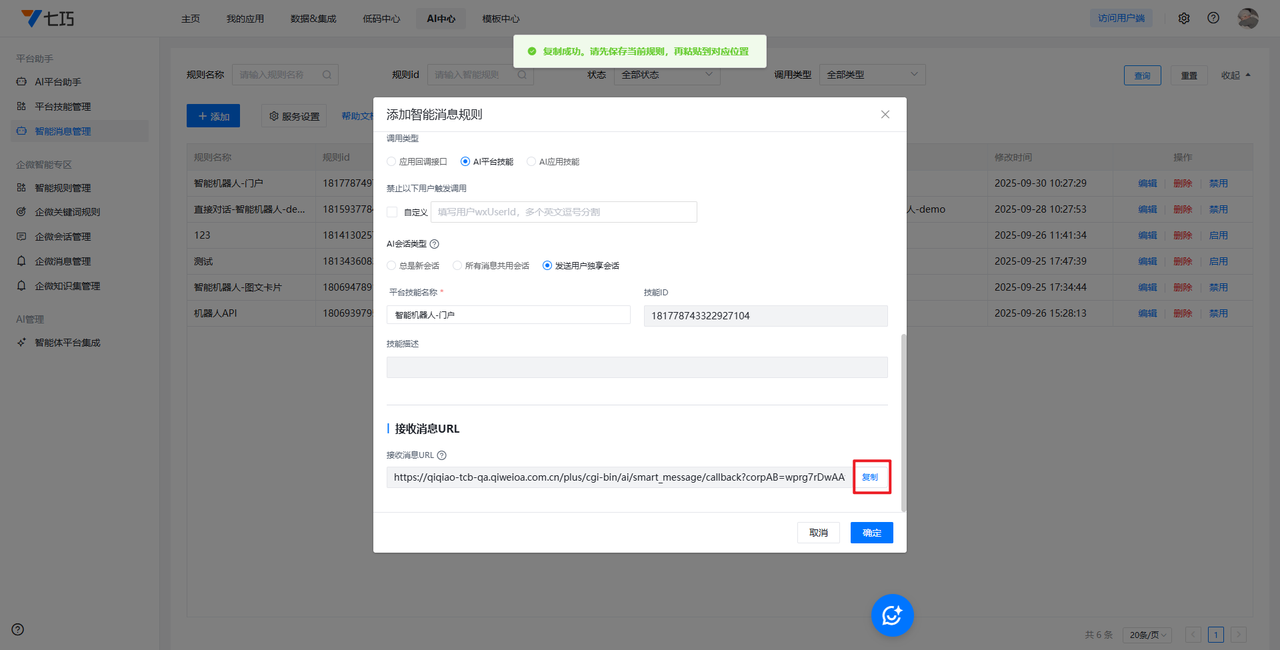Open the 20条/页 page size dropdown

click(x=1148, y=634)
